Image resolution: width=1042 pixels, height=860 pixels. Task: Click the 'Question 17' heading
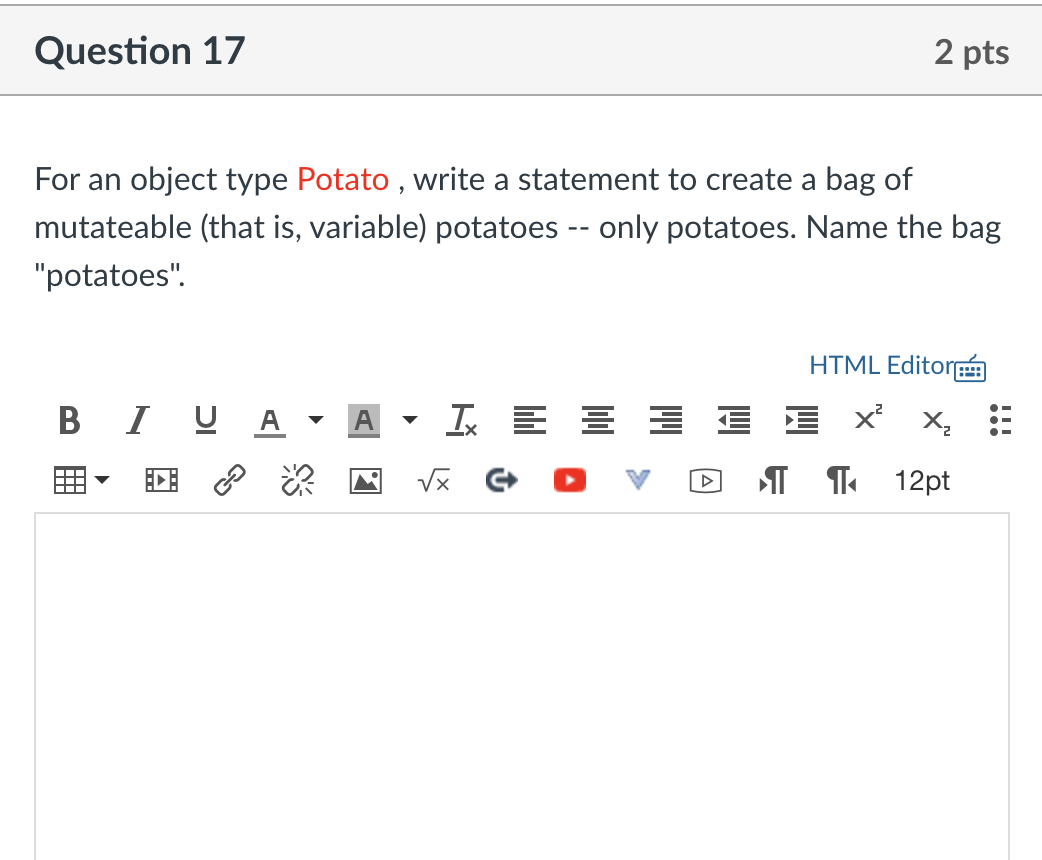click(140, 51)
